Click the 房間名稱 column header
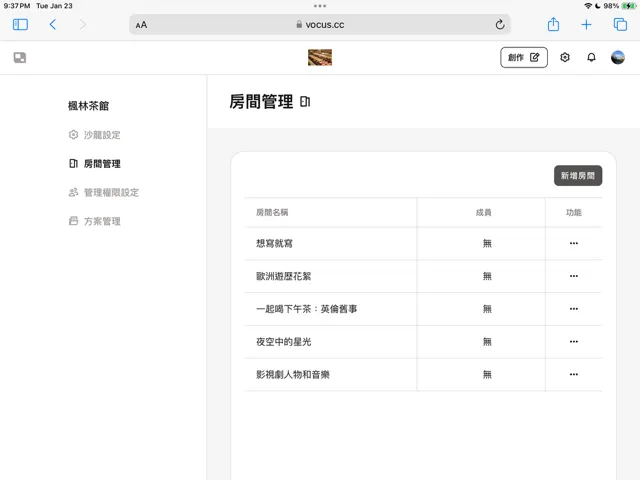Image resolution: width=640 pixels, height=480 pixels. 272,213
